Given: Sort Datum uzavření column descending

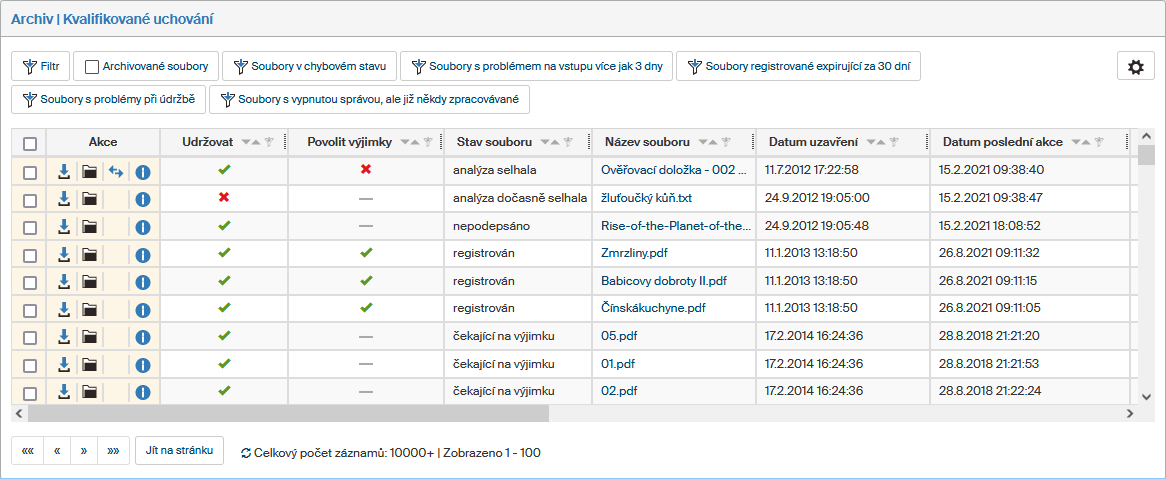Looking at the screenshot, I should click(870, 143).
